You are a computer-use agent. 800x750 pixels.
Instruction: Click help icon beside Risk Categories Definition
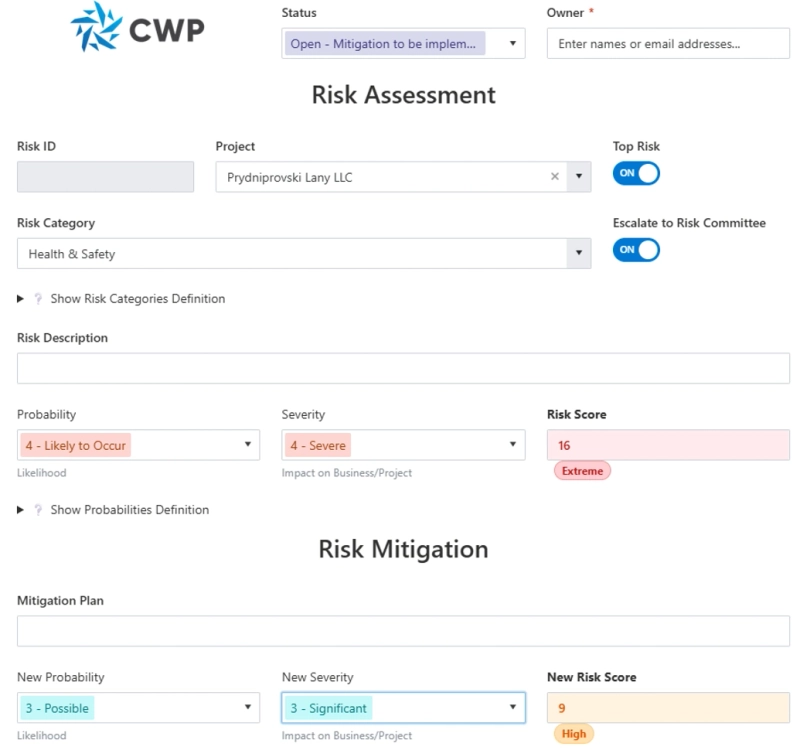(38, 298)
